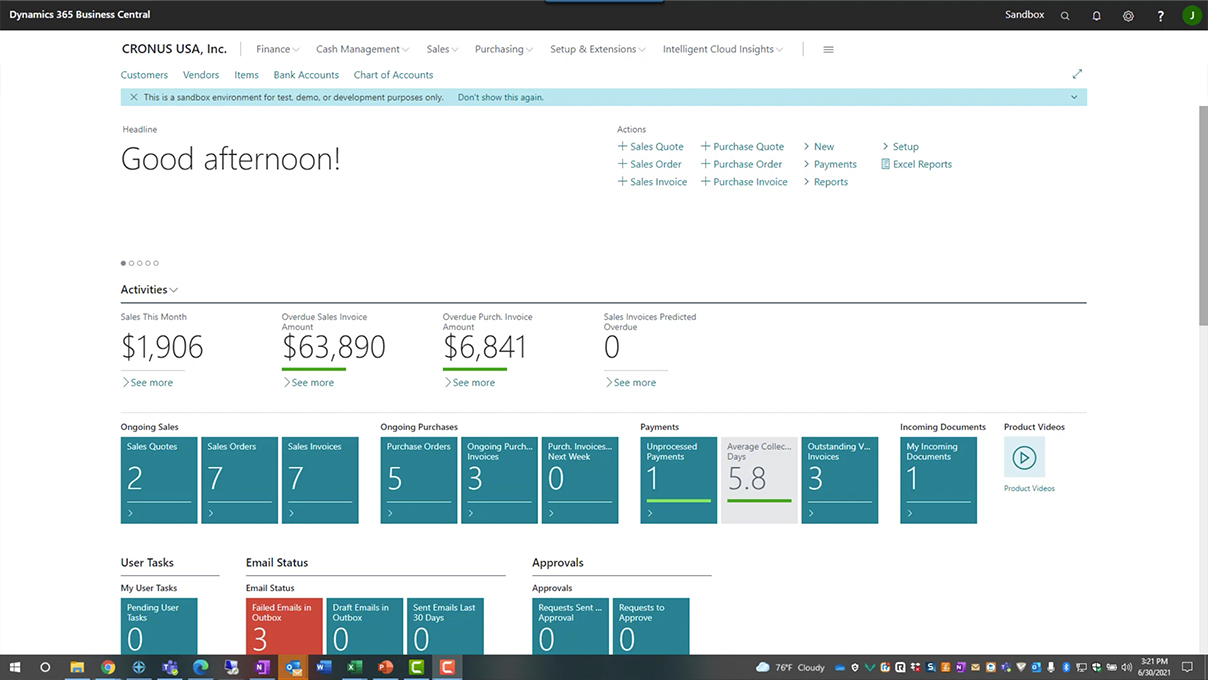Open Word from taskbar
The width and height of the screenshot is (1208, 680).
tap(323, 667)
